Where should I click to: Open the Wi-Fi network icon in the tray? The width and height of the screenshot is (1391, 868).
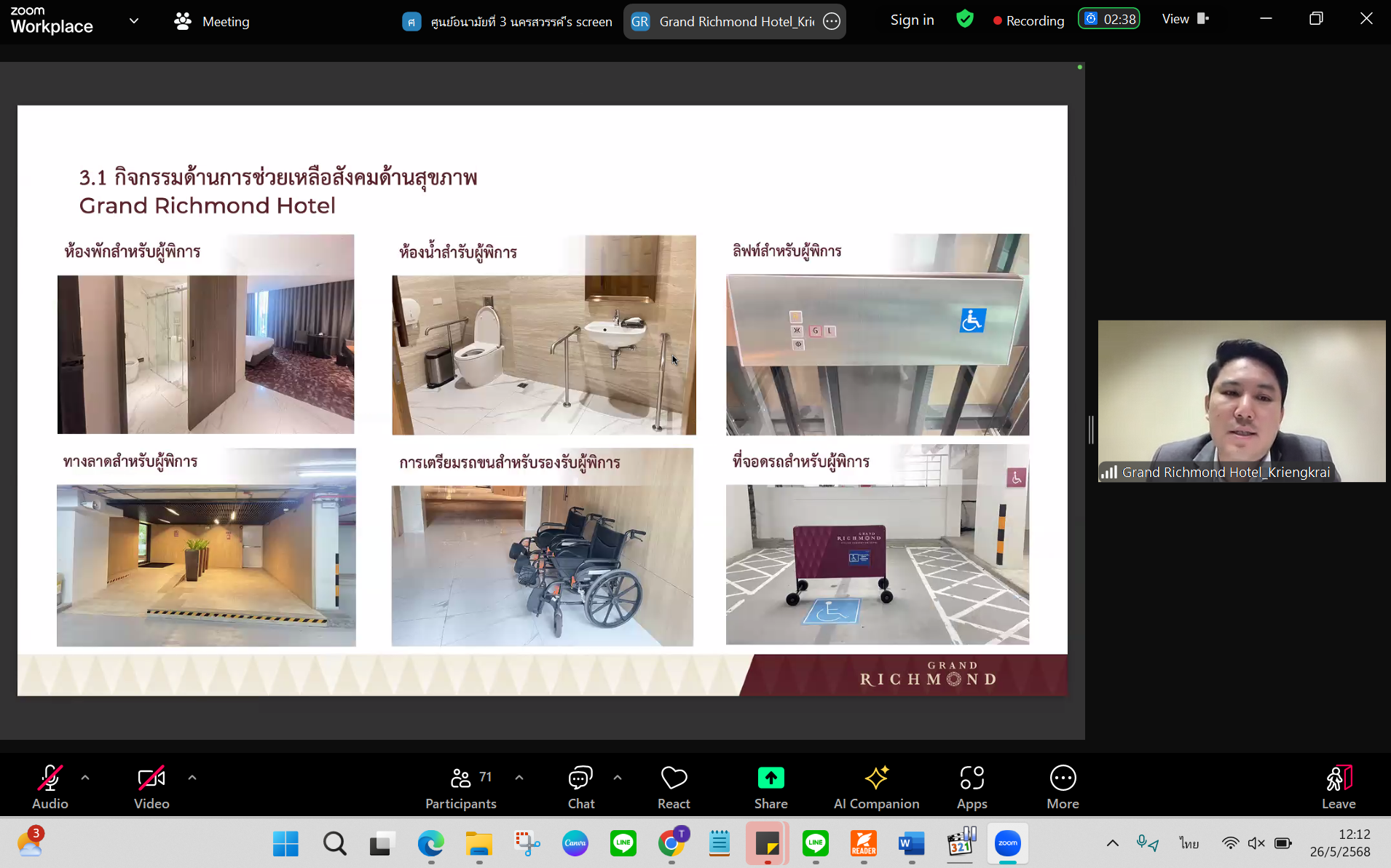click(x=1230, y=843)
